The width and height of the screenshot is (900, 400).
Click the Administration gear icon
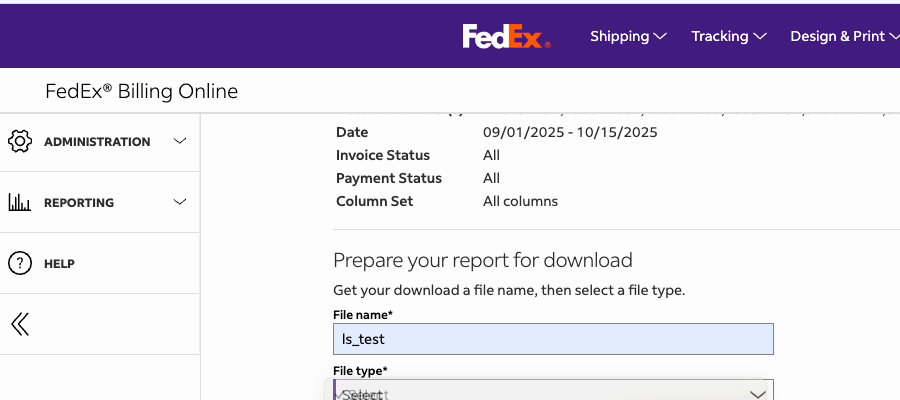[x=20, y=141]
